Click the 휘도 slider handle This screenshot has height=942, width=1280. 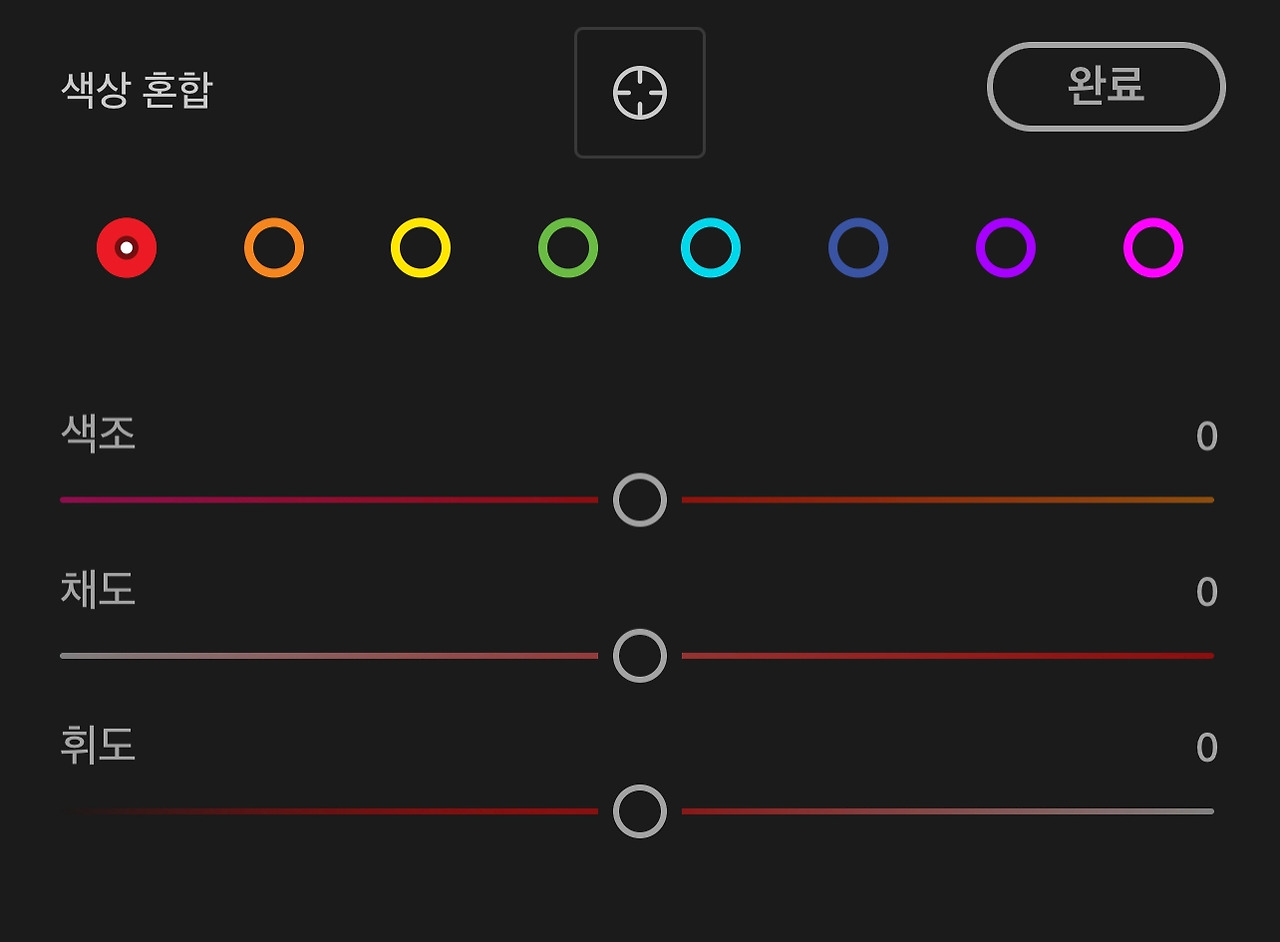tap(640, 811)
